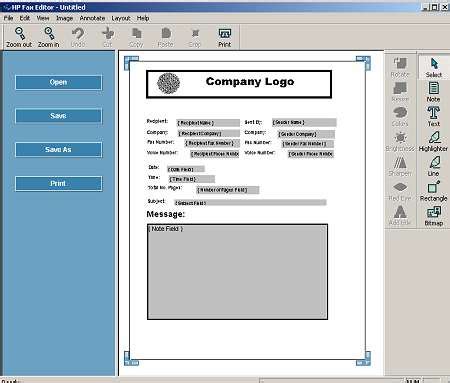Click the Recipient Fax Number field
Viewport: 450px width, 383px height.
coord(212,143)
